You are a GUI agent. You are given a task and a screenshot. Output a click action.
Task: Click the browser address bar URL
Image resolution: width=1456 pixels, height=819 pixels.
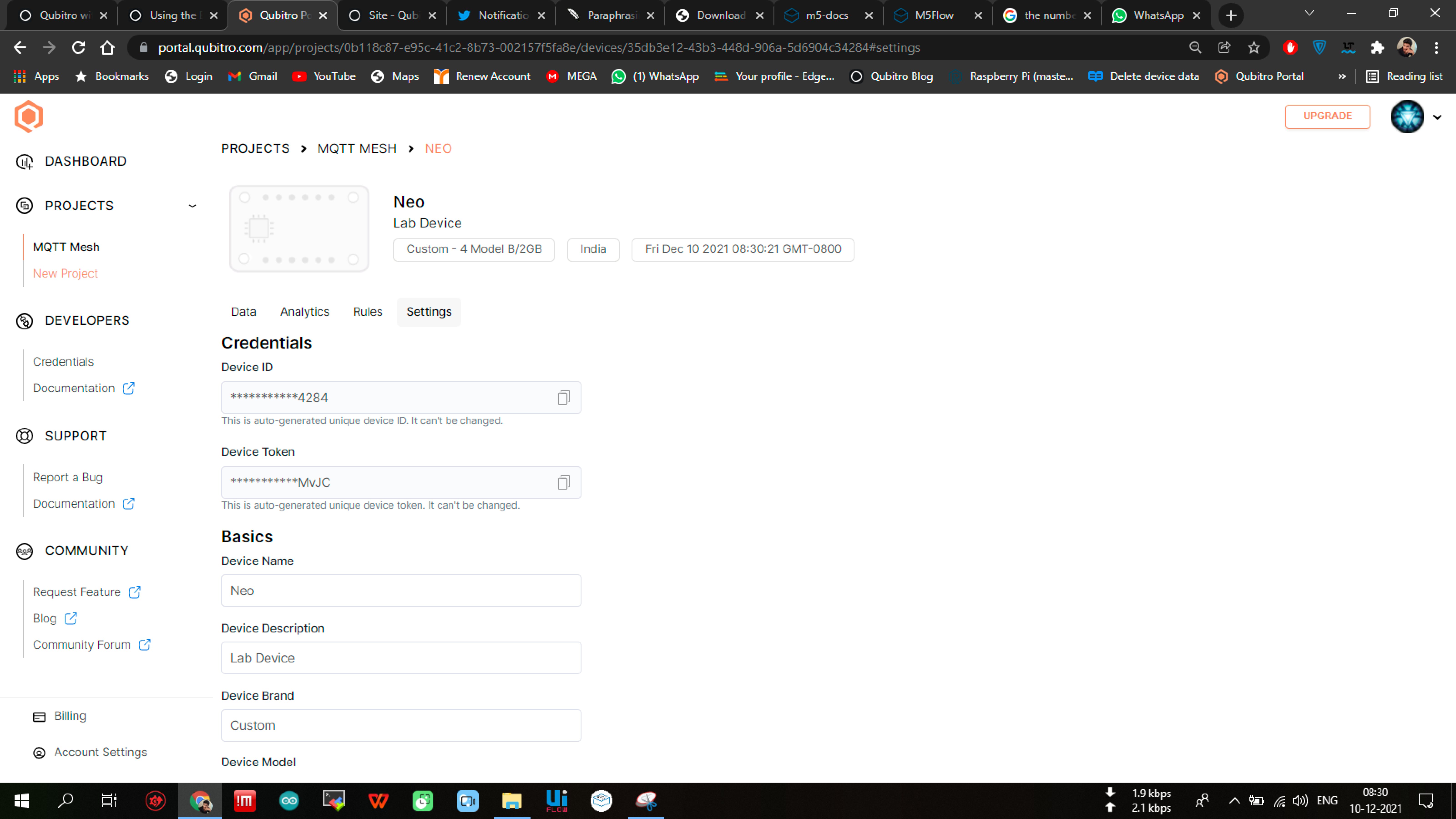click(539, 48)
